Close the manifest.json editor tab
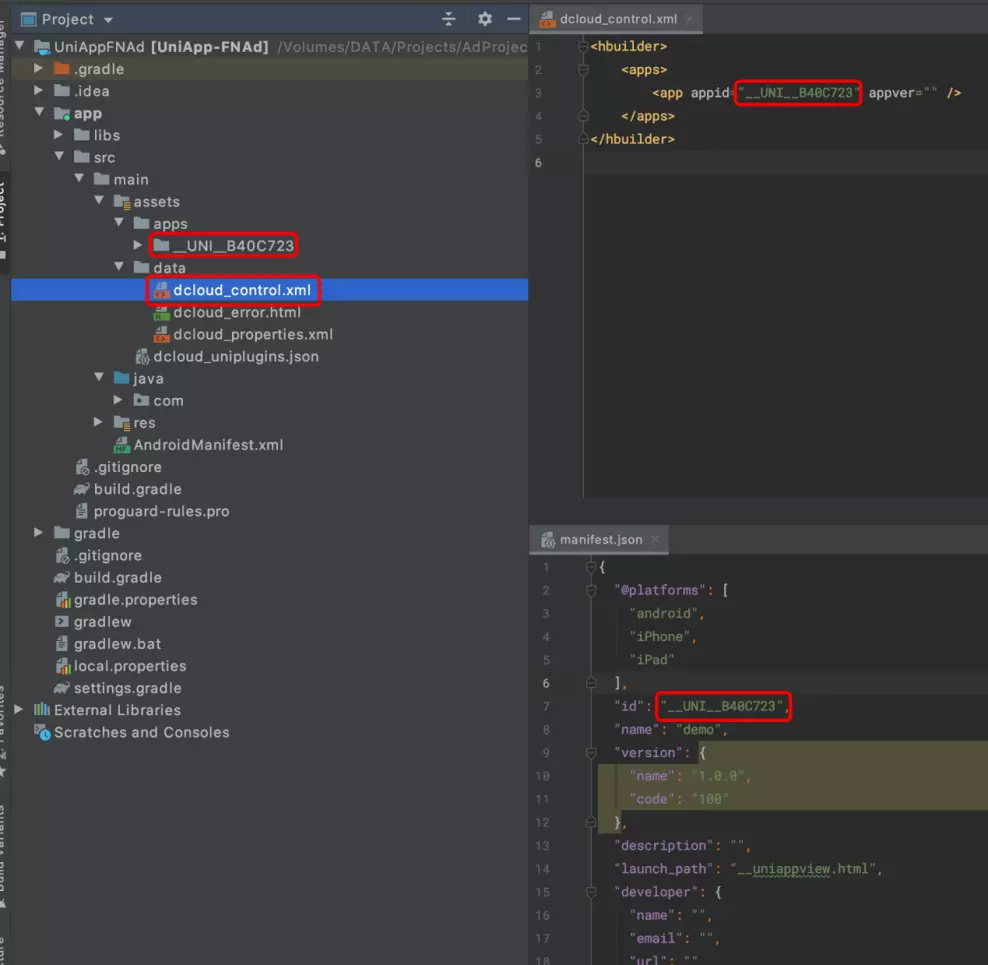 (x=655, y=539)
